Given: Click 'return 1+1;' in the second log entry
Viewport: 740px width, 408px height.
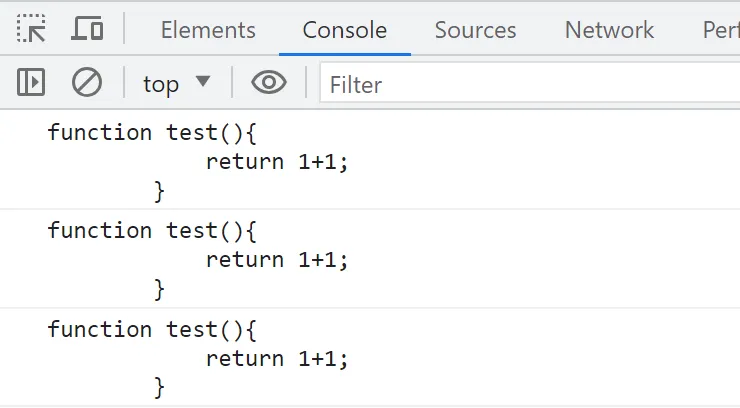Looking at the screenshot, I should 277,260.
